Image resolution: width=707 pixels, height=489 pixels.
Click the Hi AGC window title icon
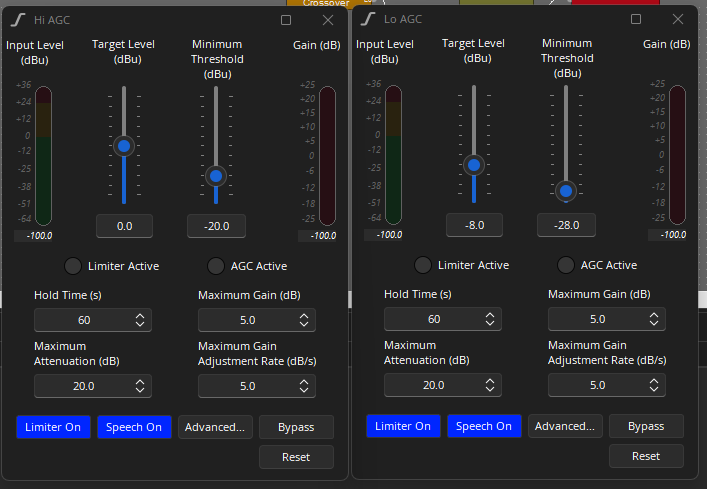(18, 20)
